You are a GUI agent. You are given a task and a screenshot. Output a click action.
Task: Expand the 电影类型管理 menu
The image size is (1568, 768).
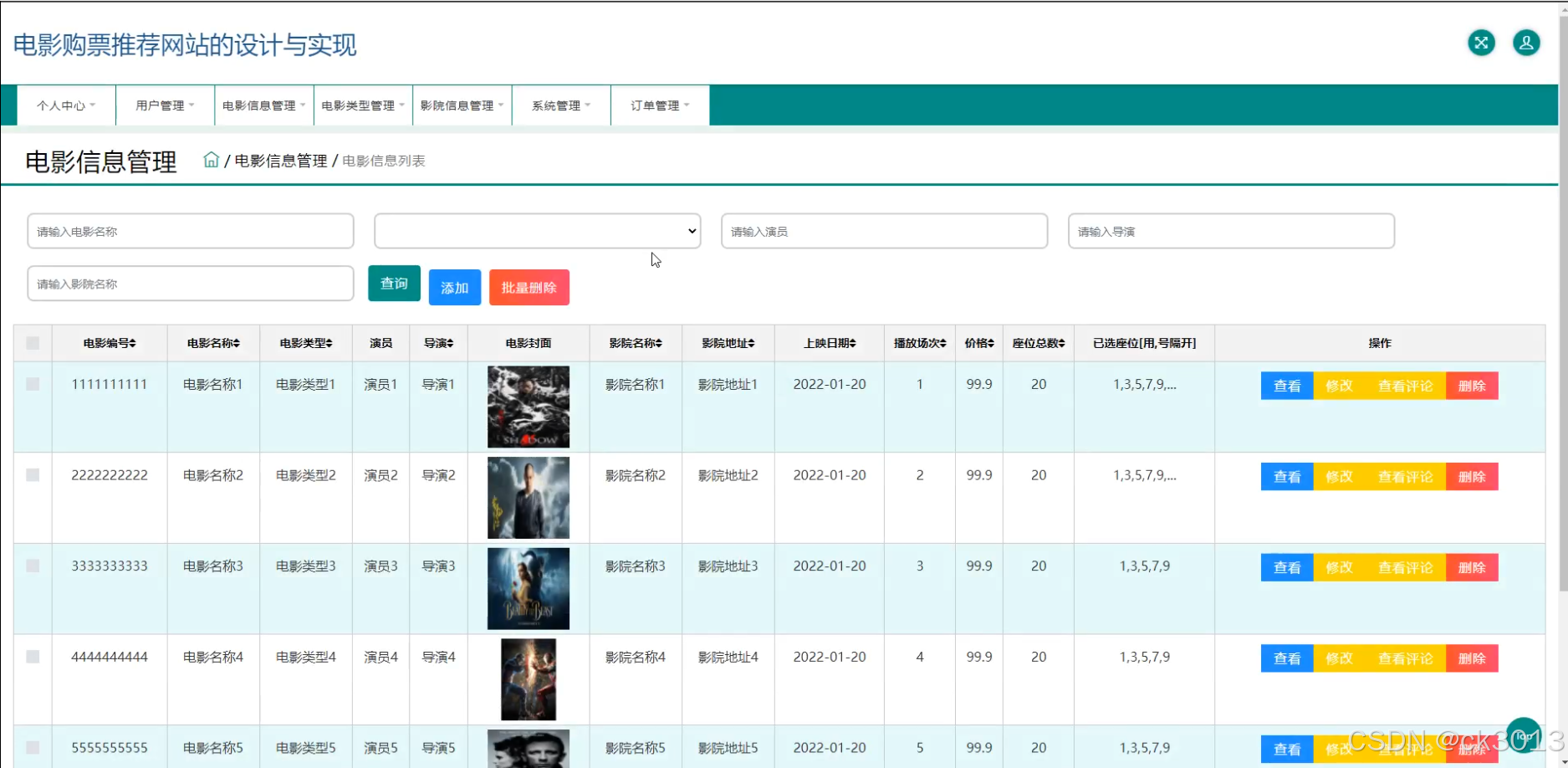tap(362, 105)
